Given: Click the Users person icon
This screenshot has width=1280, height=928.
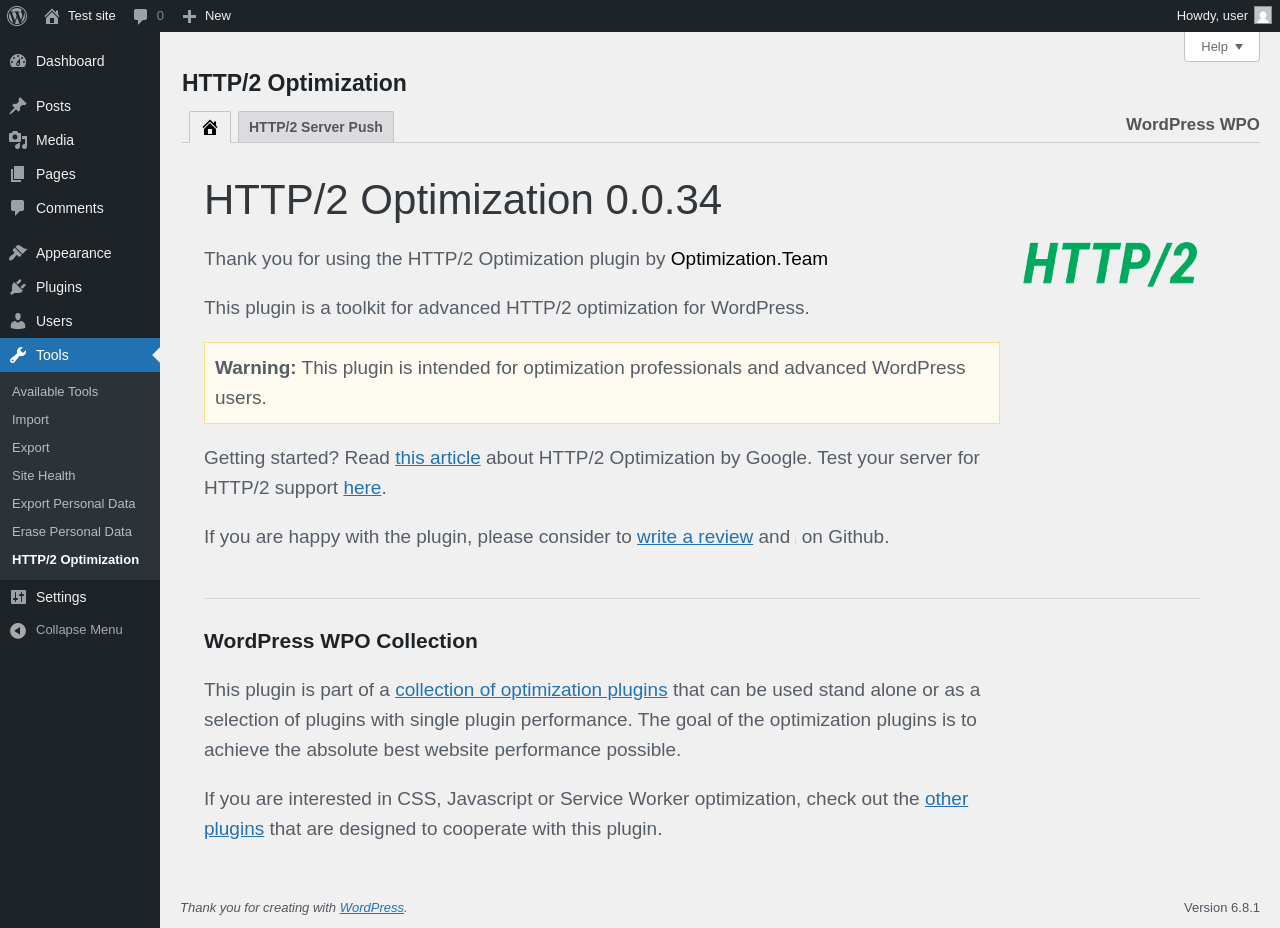Looking at the screenshot, I should click(x=18, y=321).
